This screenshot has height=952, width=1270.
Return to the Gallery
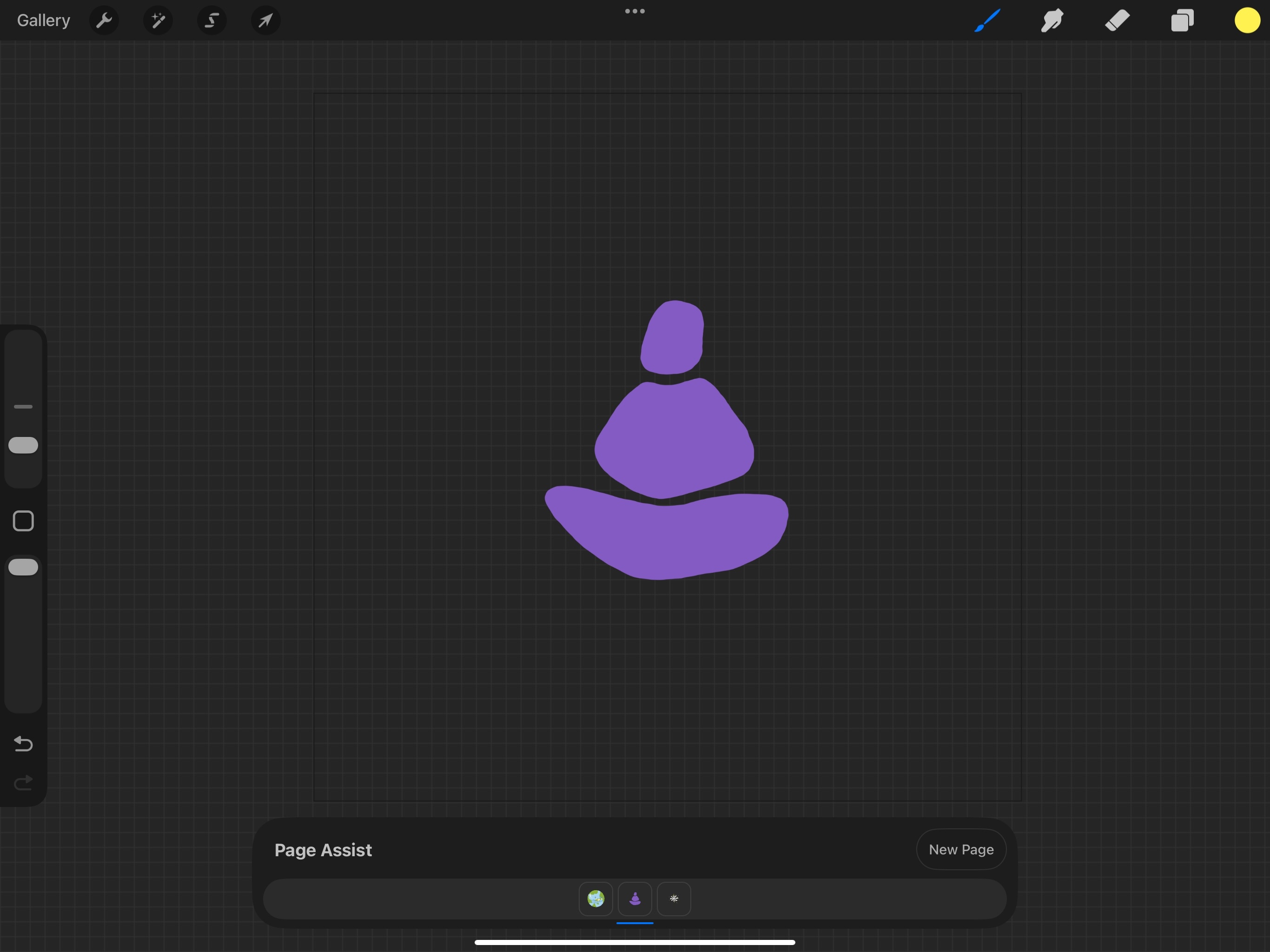tap(44, 20)
